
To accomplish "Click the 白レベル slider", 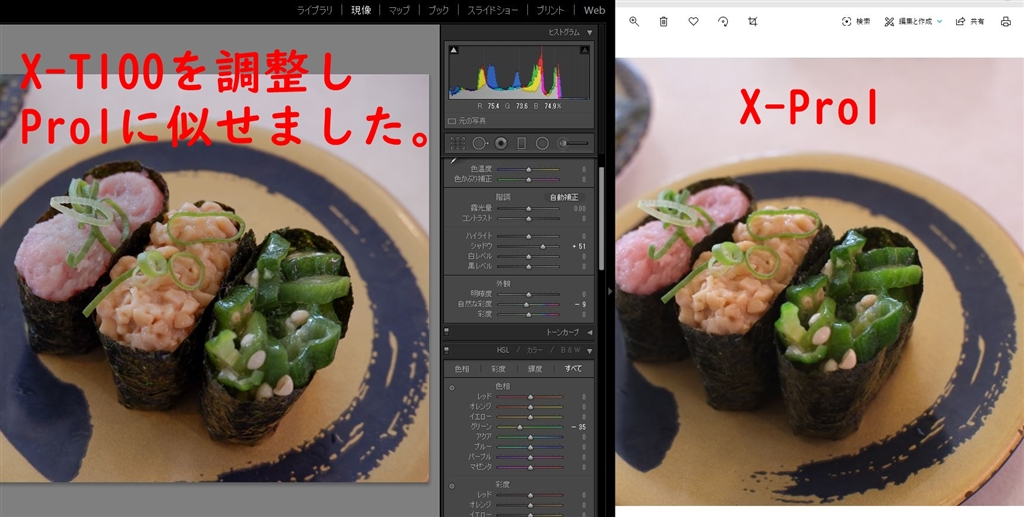I will coord(528,257).
